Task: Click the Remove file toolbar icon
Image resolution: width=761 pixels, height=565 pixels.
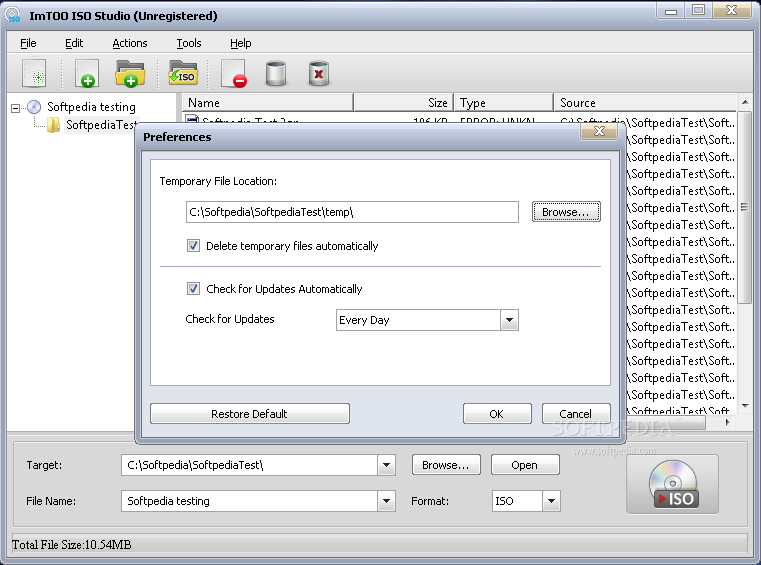Action: pos(234,74)
